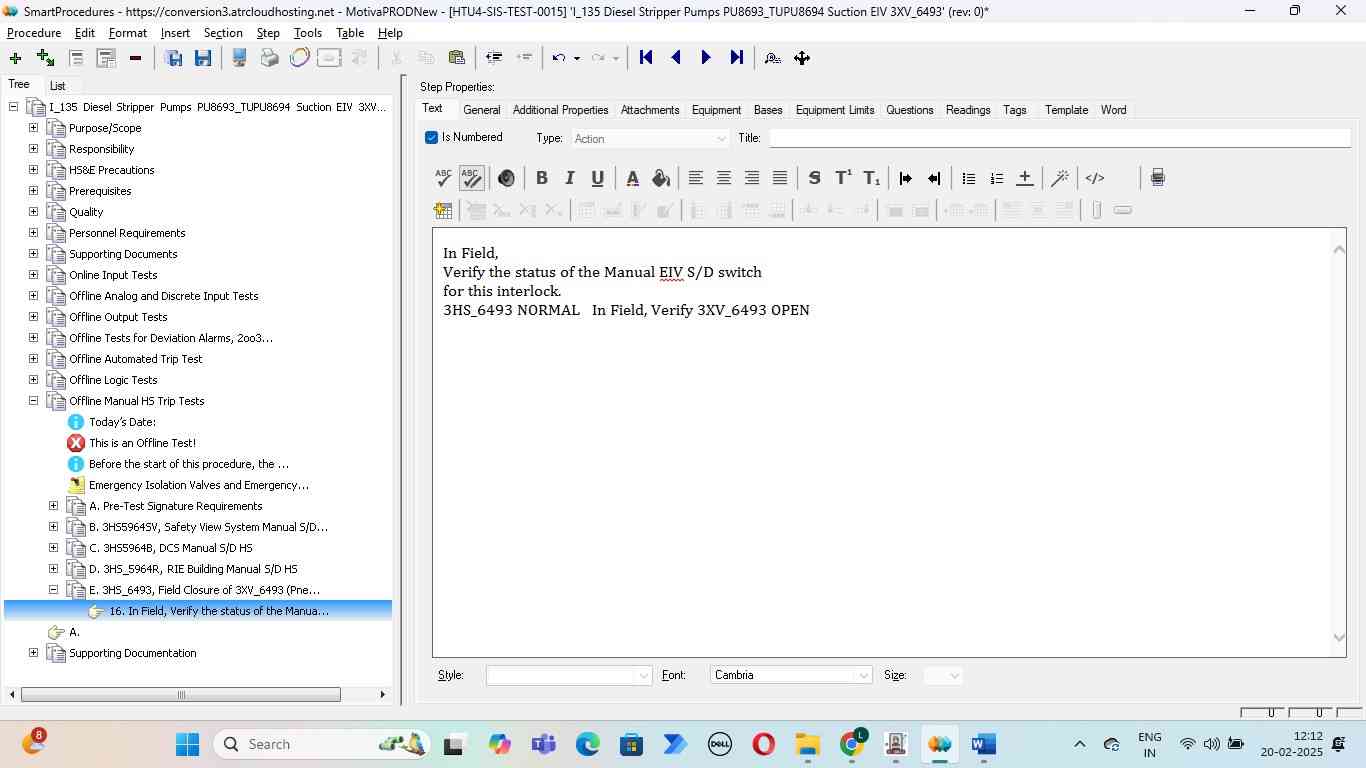Jump to the last step arrow
Viewport: 1366px width, 768px height.
(737, 58)
